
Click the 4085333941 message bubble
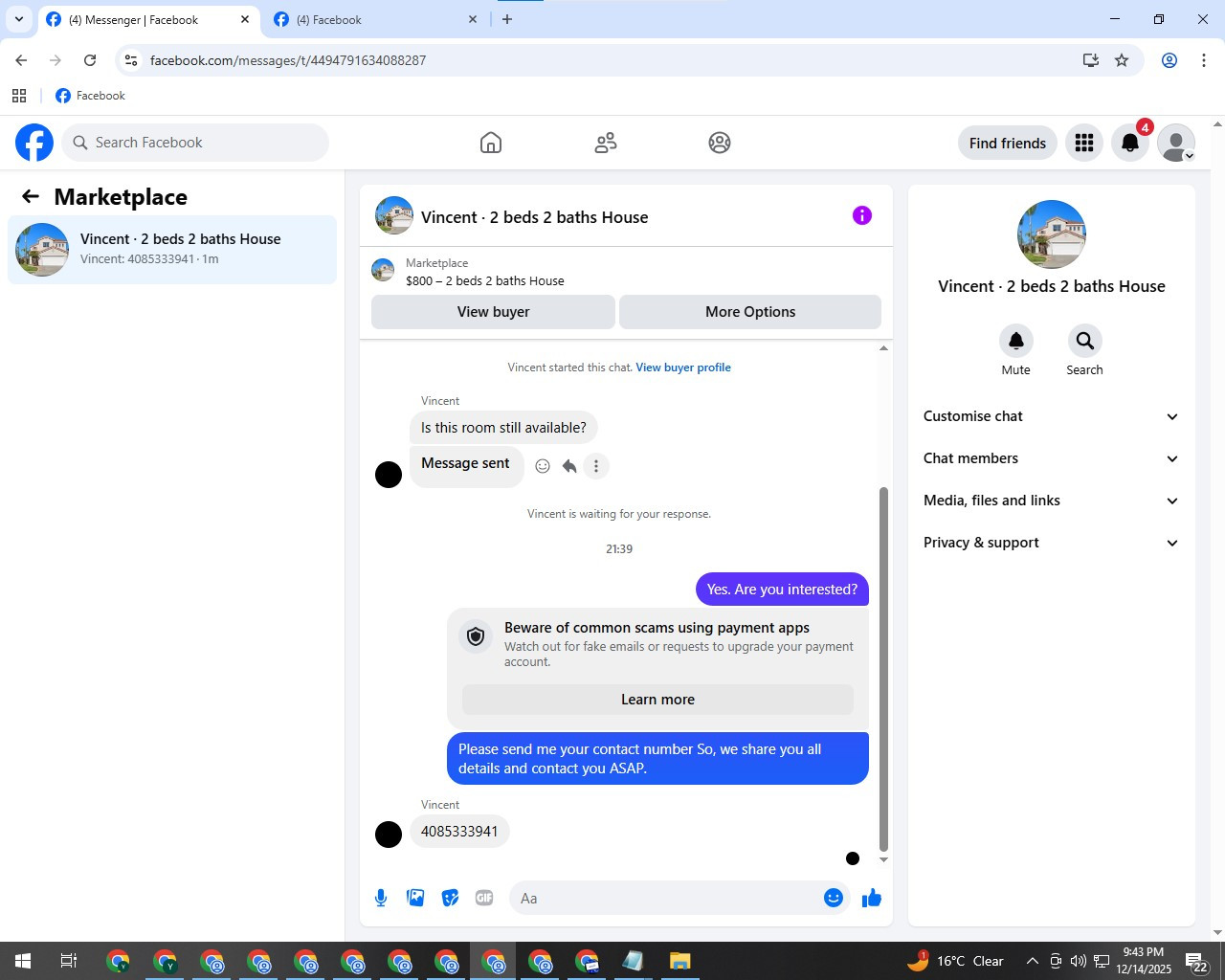459,832
